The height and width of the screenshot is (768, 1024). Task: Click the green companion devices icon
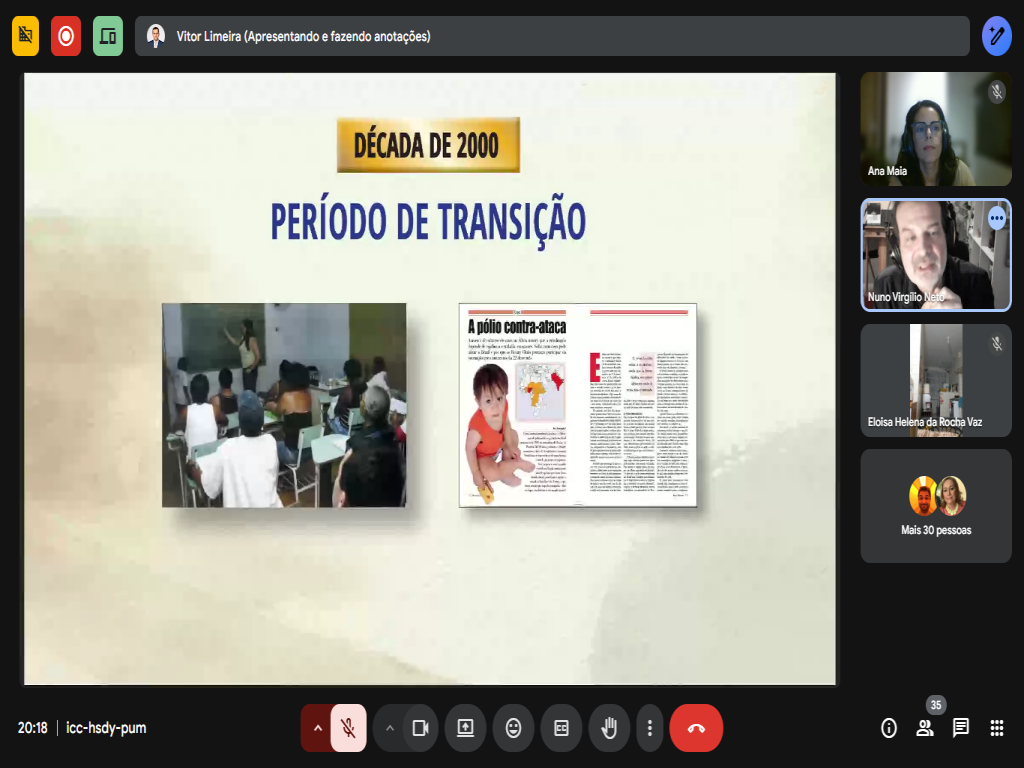[108, 36]
